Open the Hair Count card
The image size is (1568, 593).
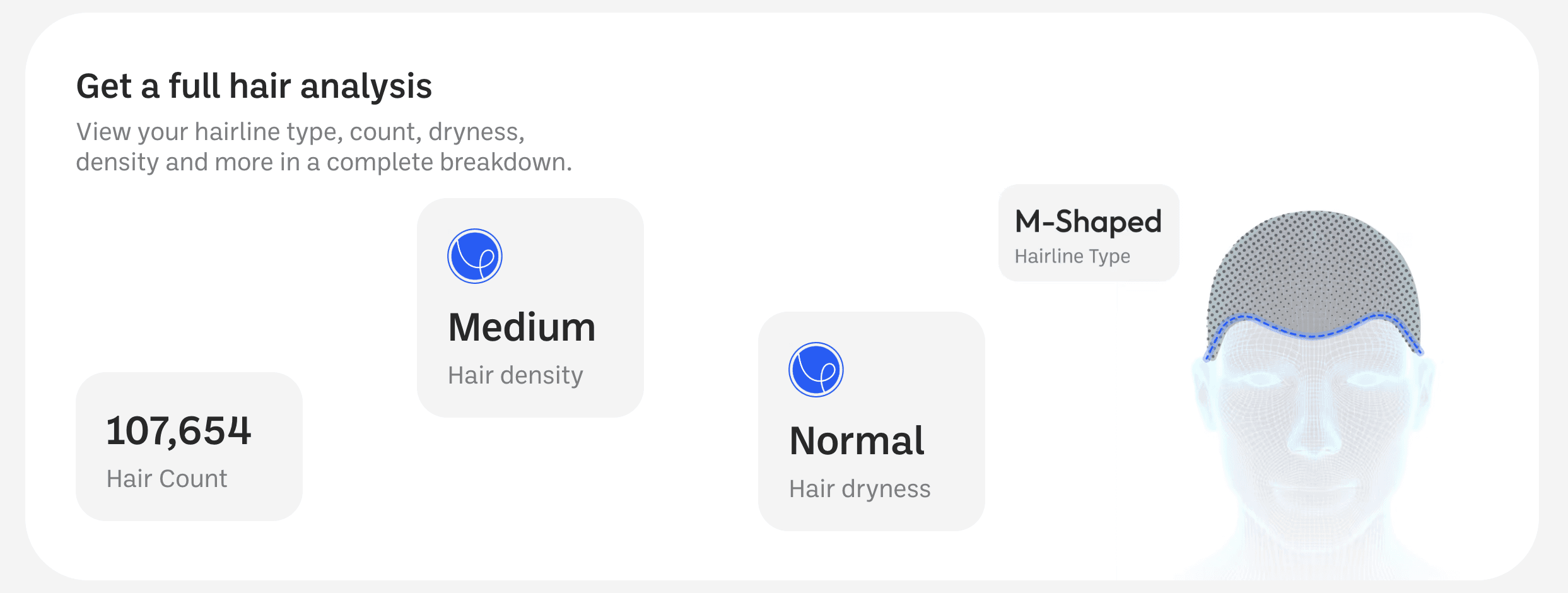[x=189, y=446]
